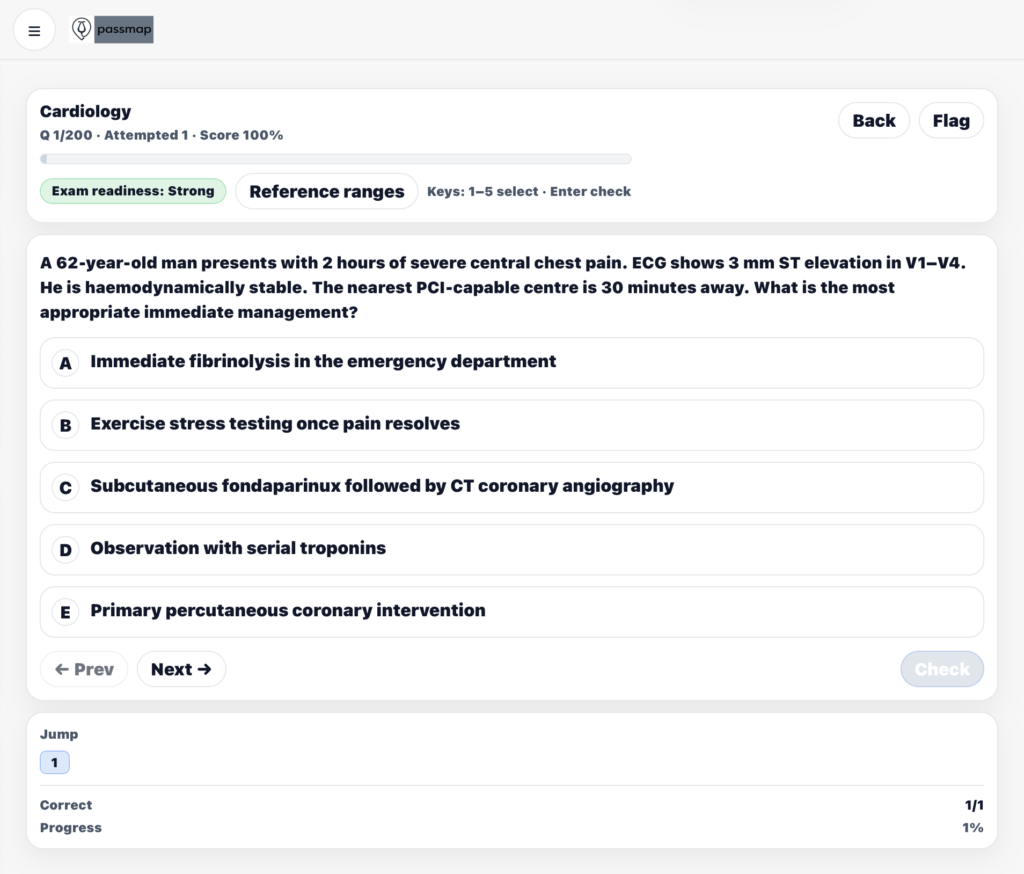1024x874 pixels.
Task: Click the passmap logo icon
Action: 81,30
